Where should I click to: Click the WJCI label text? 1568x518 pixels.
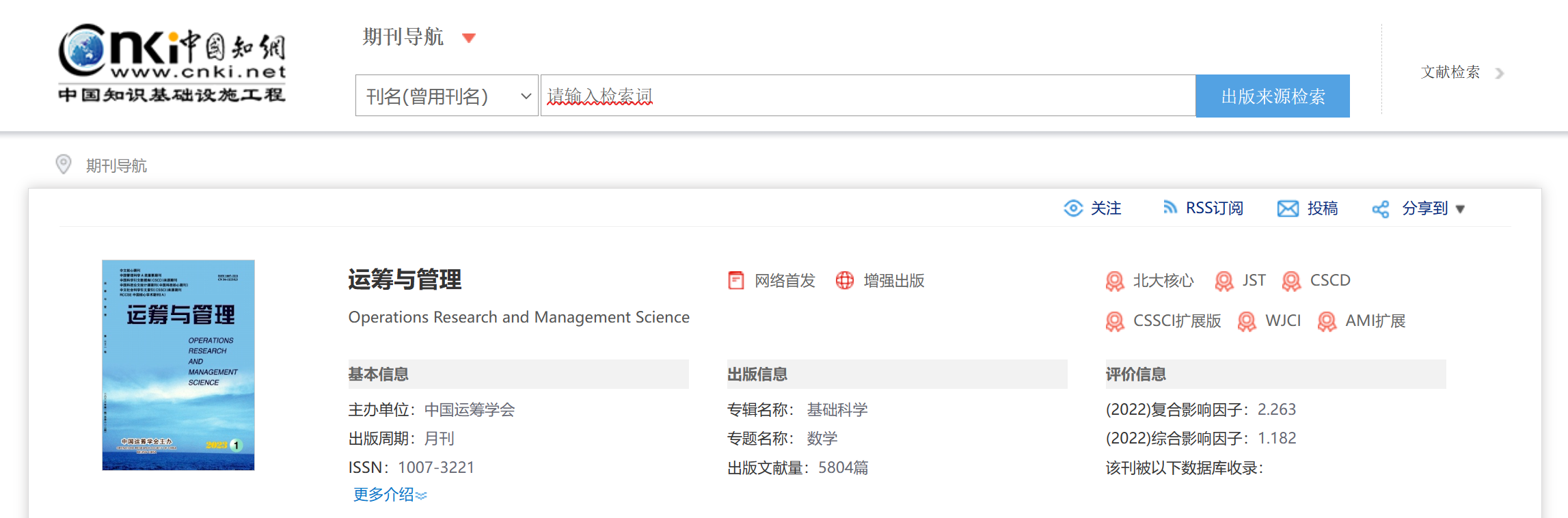pyautogui.click(x=1283, y=321)
